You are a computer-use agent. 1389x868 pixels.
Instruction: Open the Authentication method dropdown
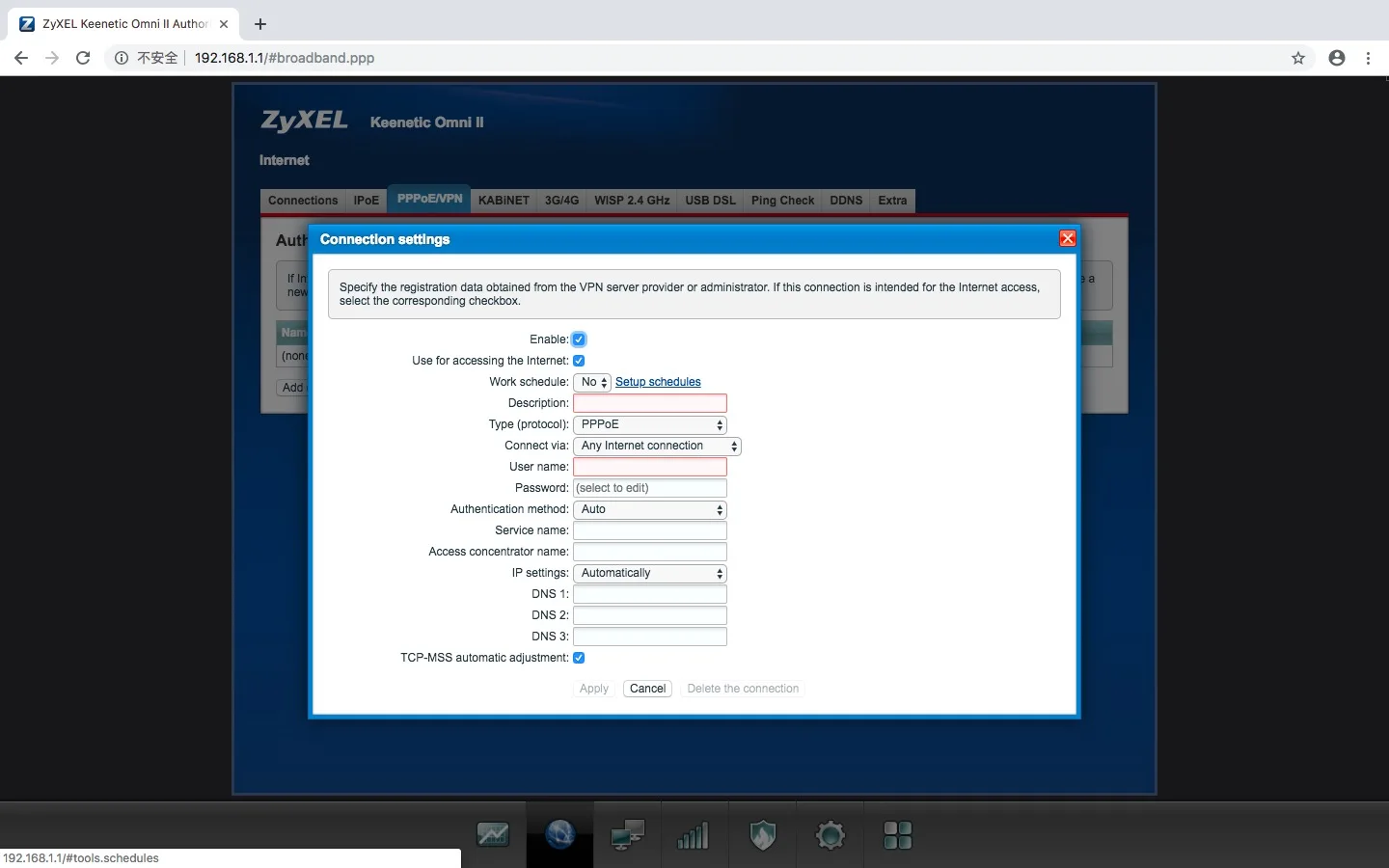[x=650, y=509]
